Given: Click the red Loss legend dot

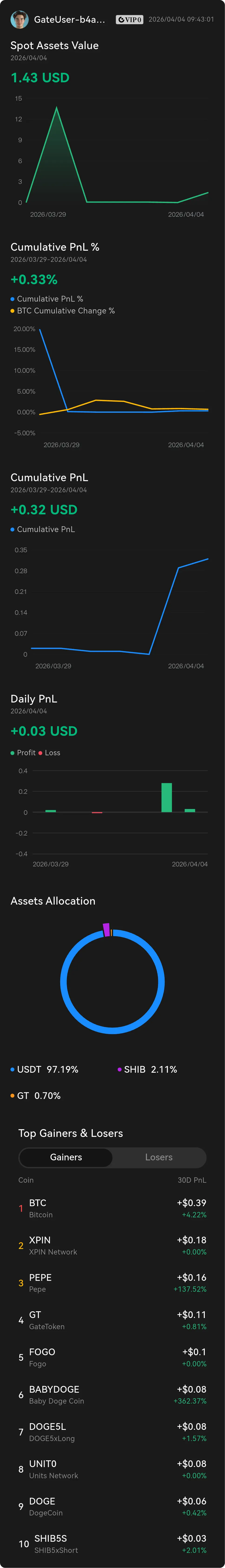Looking at the screenshot, I should tap(40, 753).
